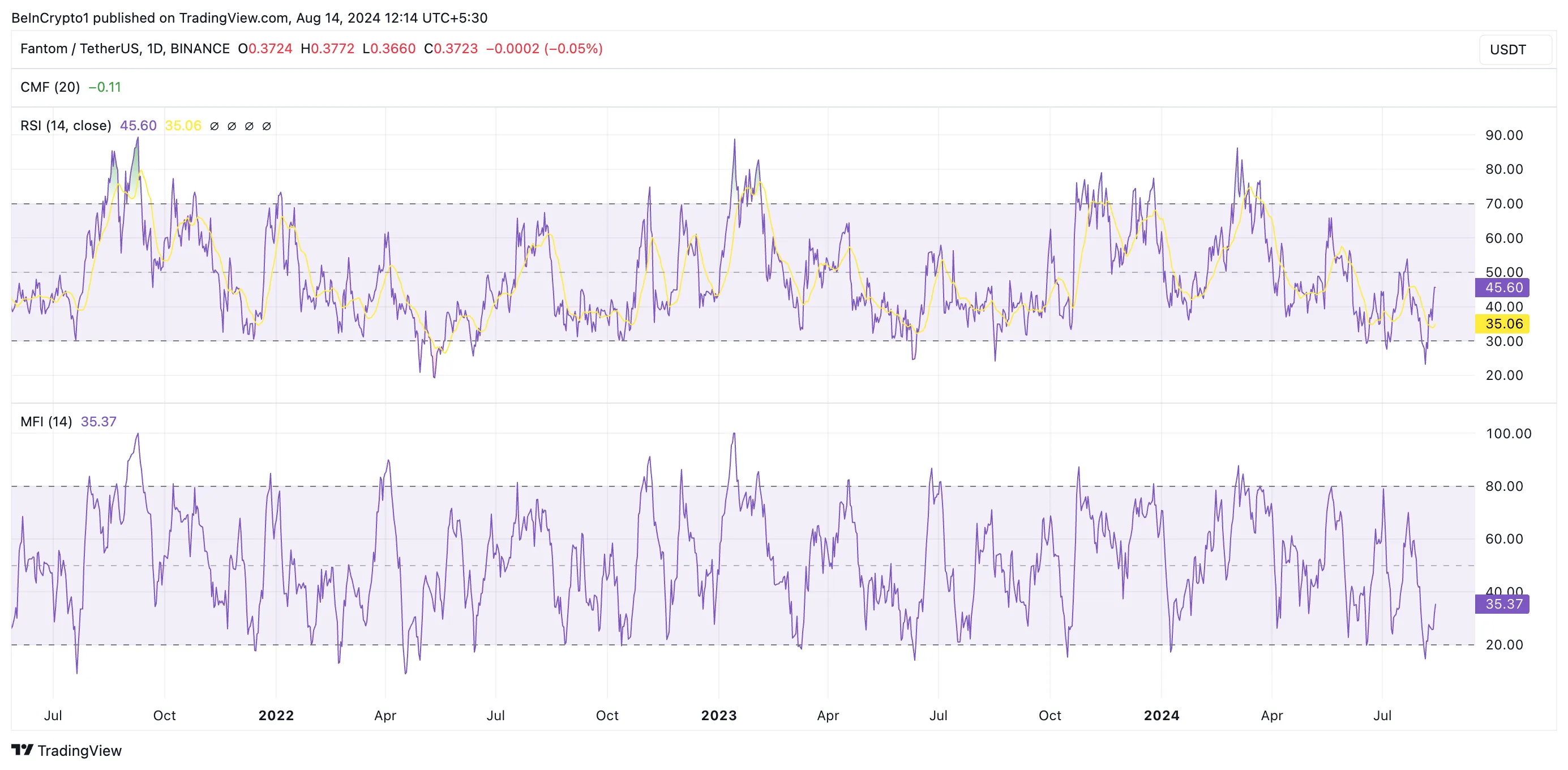Click the 2023 label on time axis
Screen dimensions: 1568x770
[x=719, y=715]
